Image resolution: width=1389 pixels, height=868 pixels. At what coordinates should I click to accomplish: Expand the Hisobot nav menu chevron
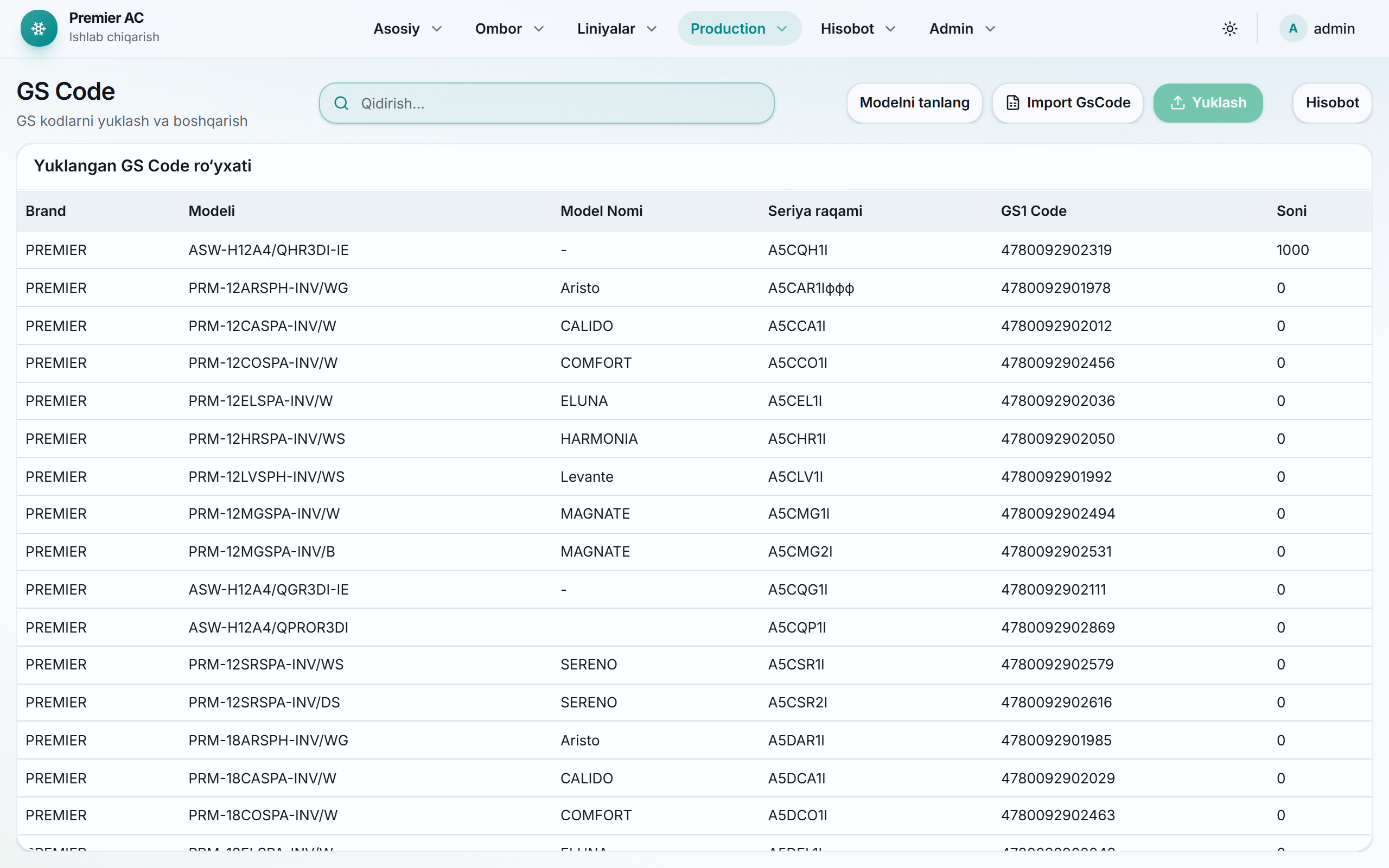[890, 29]
